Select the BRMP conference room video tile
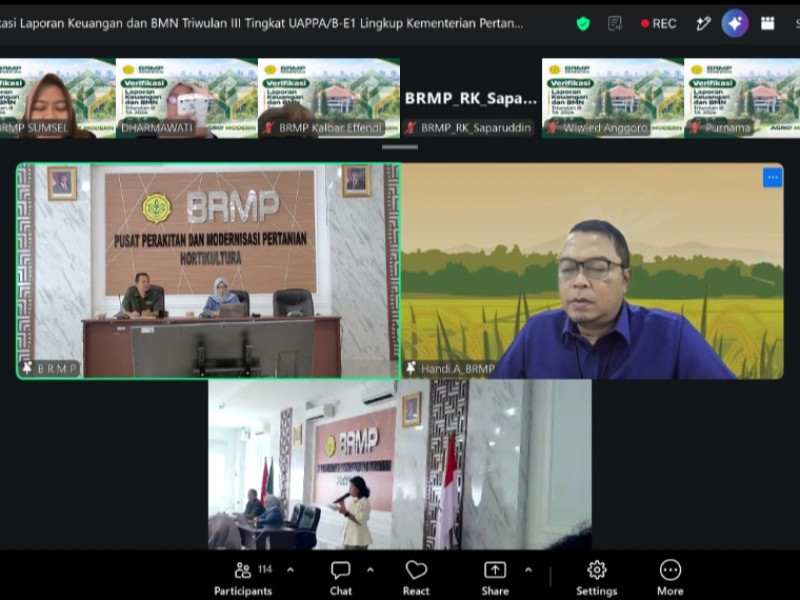This screenshot has height=600, width=800. [208, 271]
